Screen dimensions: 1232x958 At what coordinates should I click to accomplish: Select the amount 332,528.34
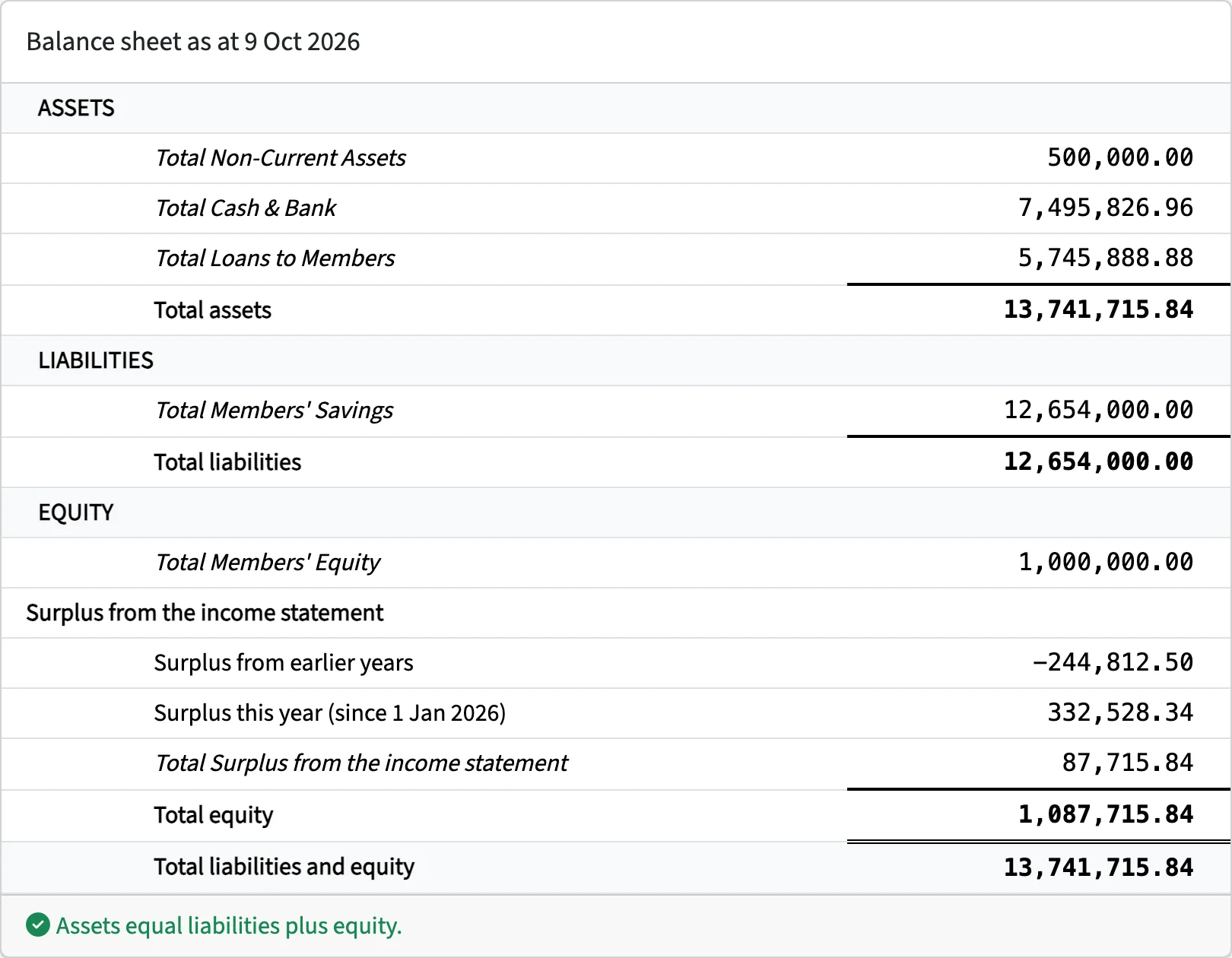[x=1120, y=713]
